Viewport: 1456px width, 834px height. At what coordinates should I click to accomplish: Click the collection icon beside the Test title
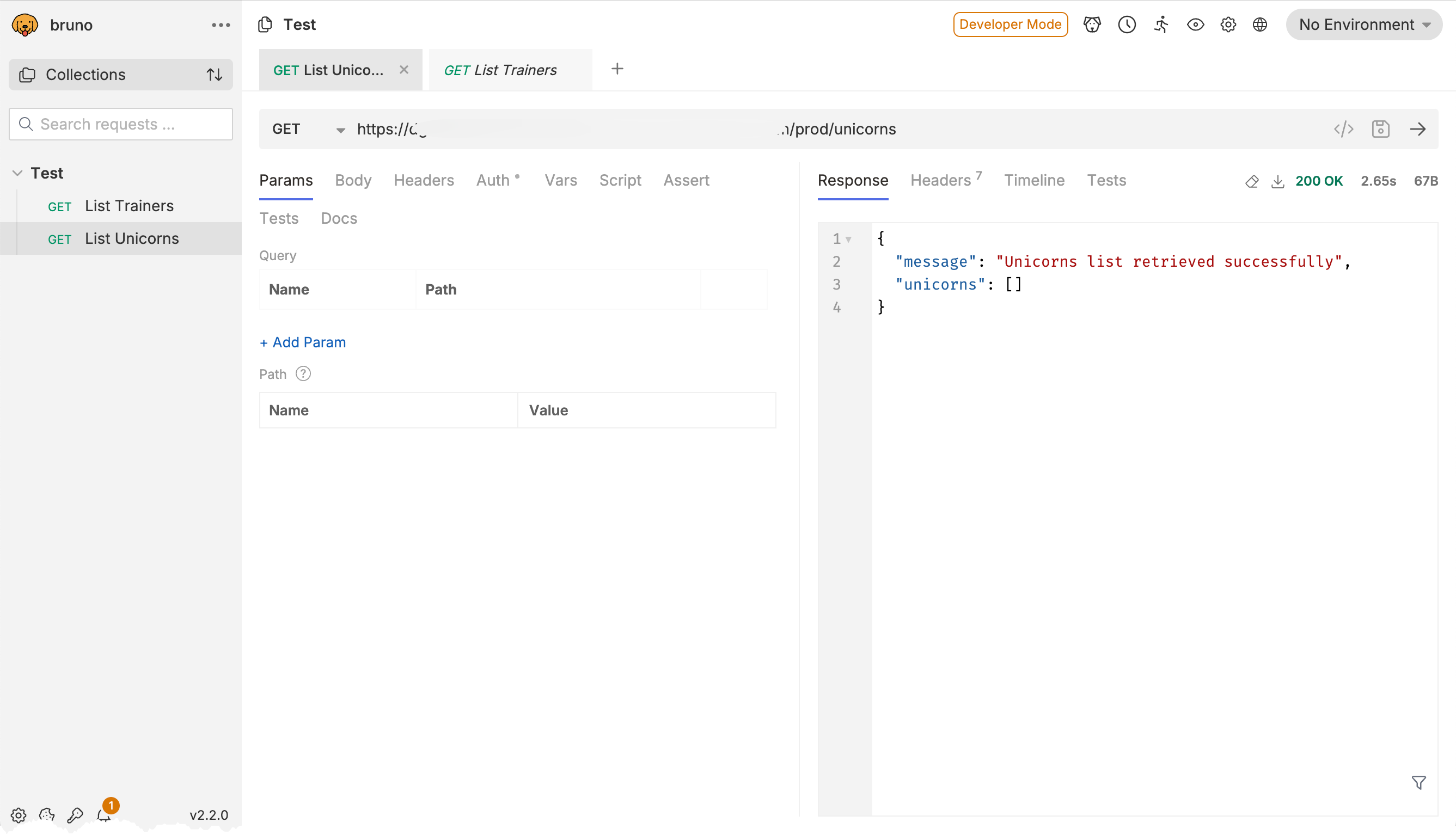(x=265, y=24)
